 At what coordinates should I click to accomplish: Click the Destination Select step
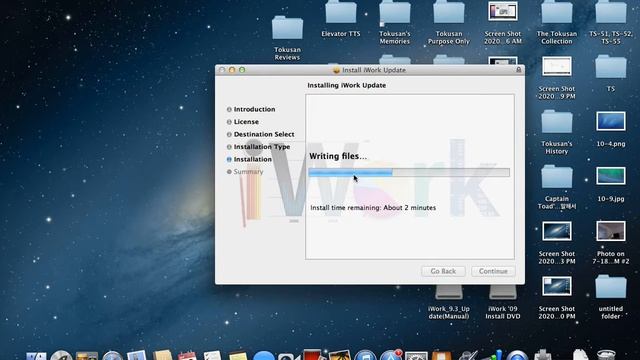click(264, 134)
